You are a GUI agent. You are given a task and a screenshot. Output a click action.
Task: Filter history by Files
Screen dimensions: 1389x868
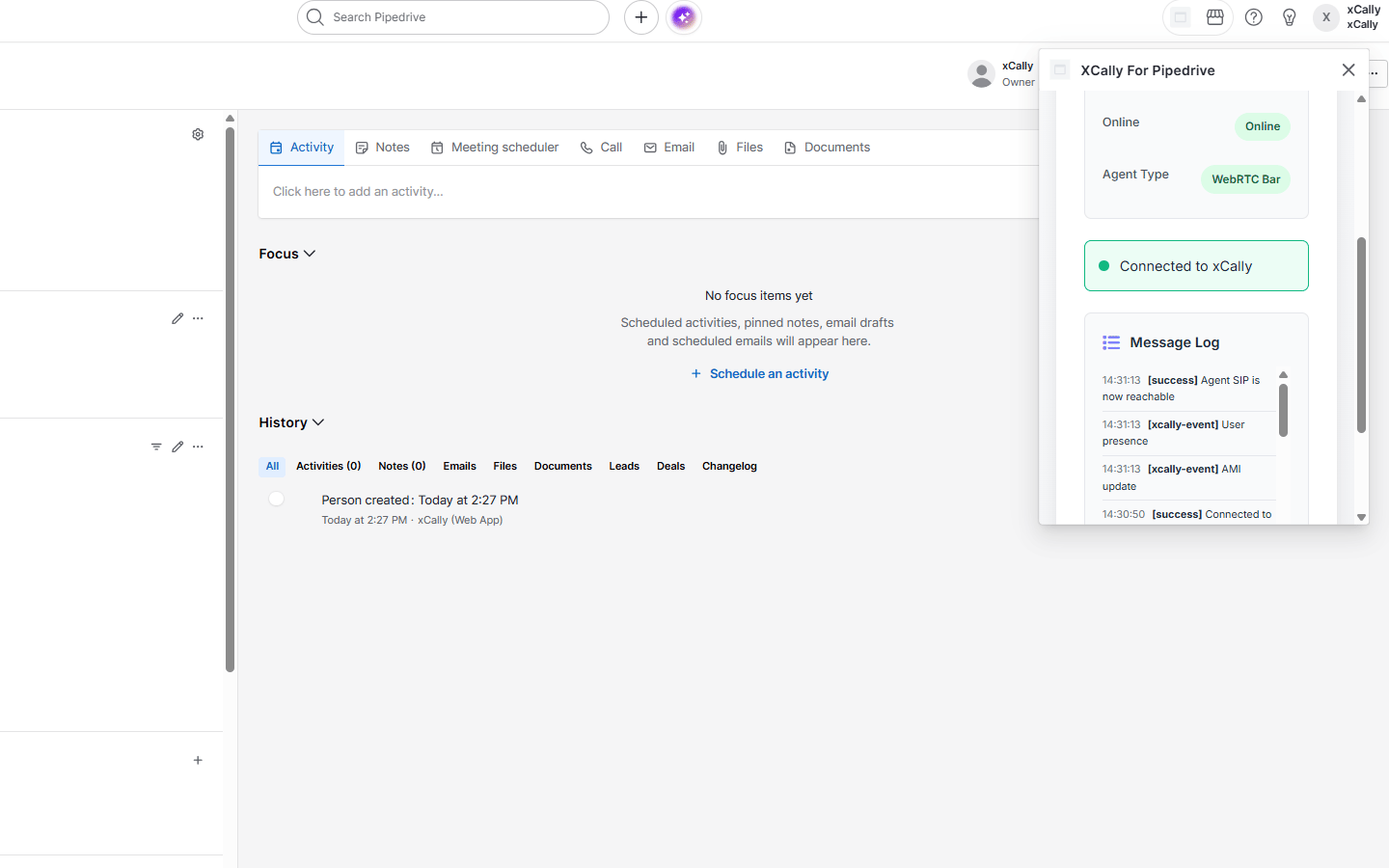point(505,467)
